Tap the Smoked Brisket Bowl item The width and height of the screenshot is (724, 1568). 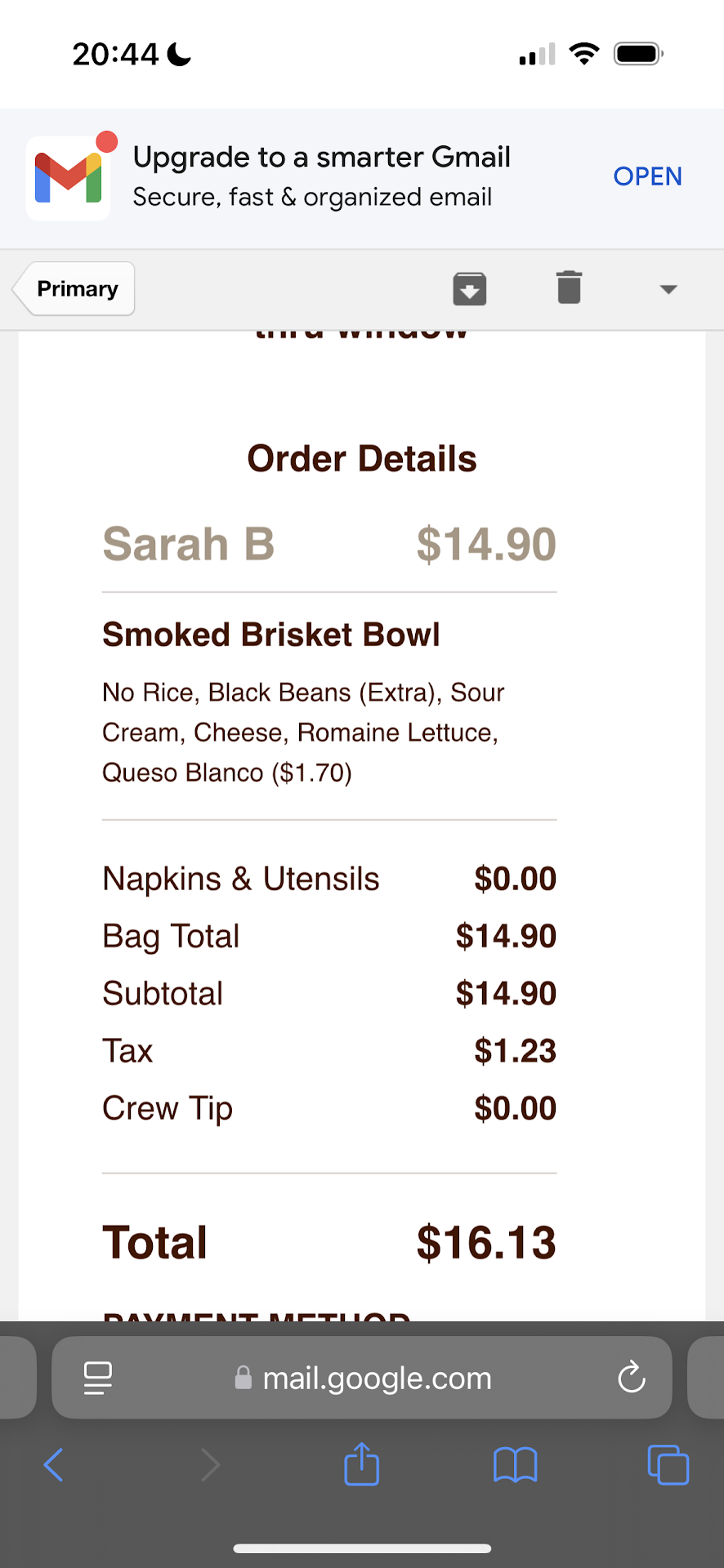(271, 635)
